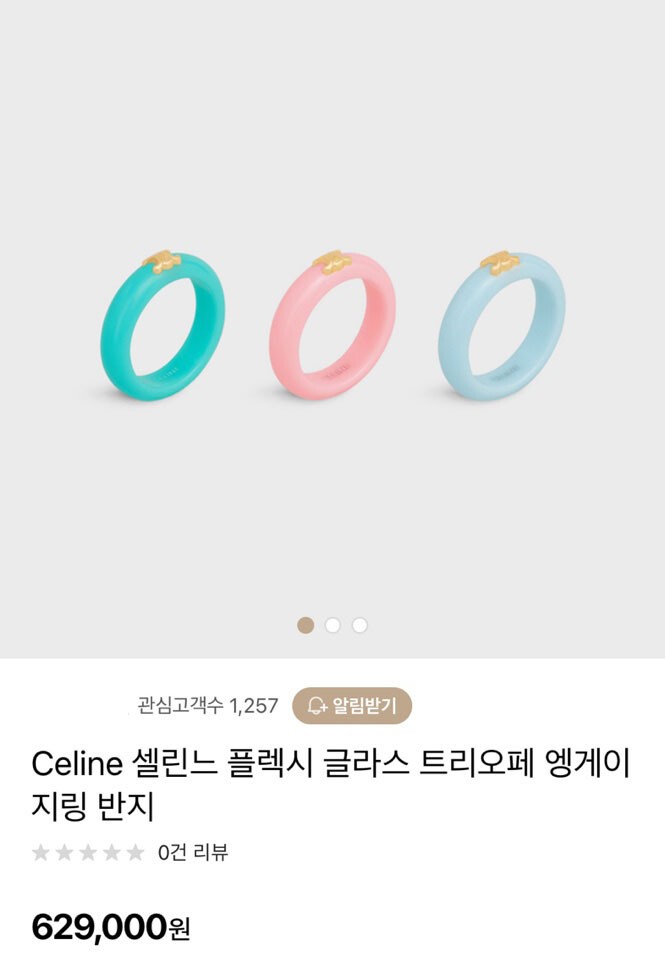Select the pink ring image
This screenshot has height=976, width=665.
[332, 325]
